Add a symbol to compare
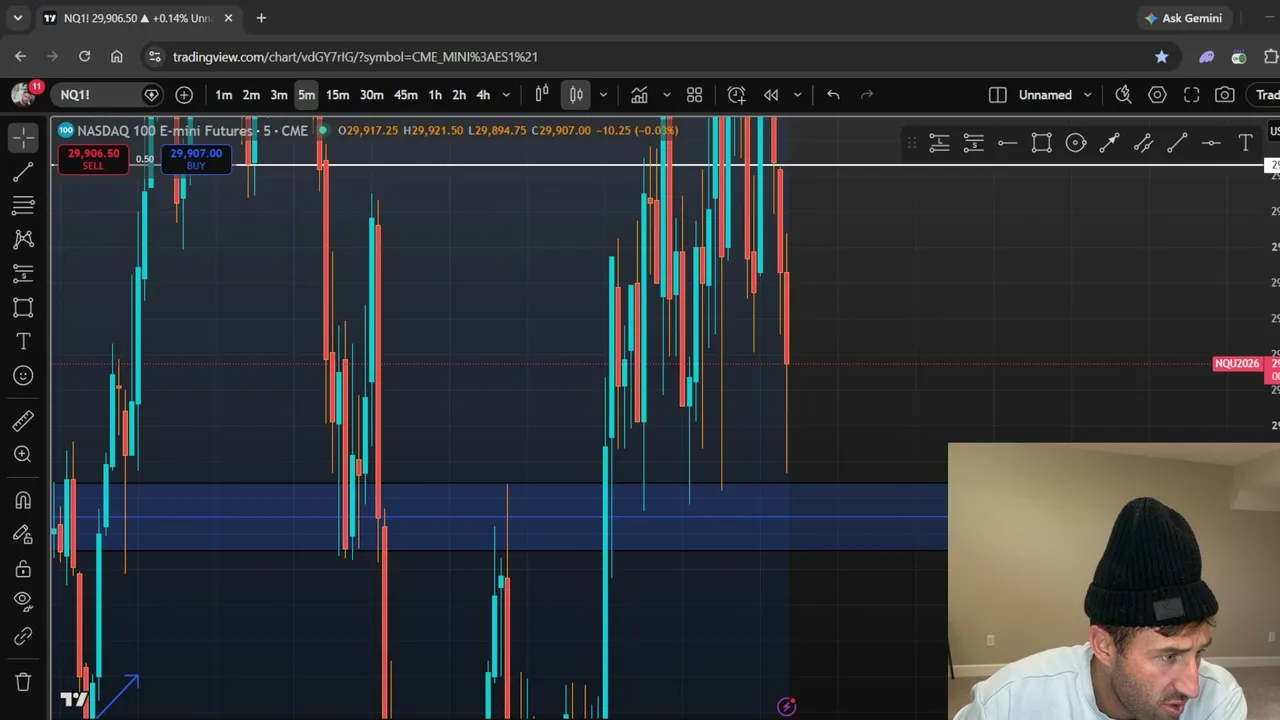 184,95
